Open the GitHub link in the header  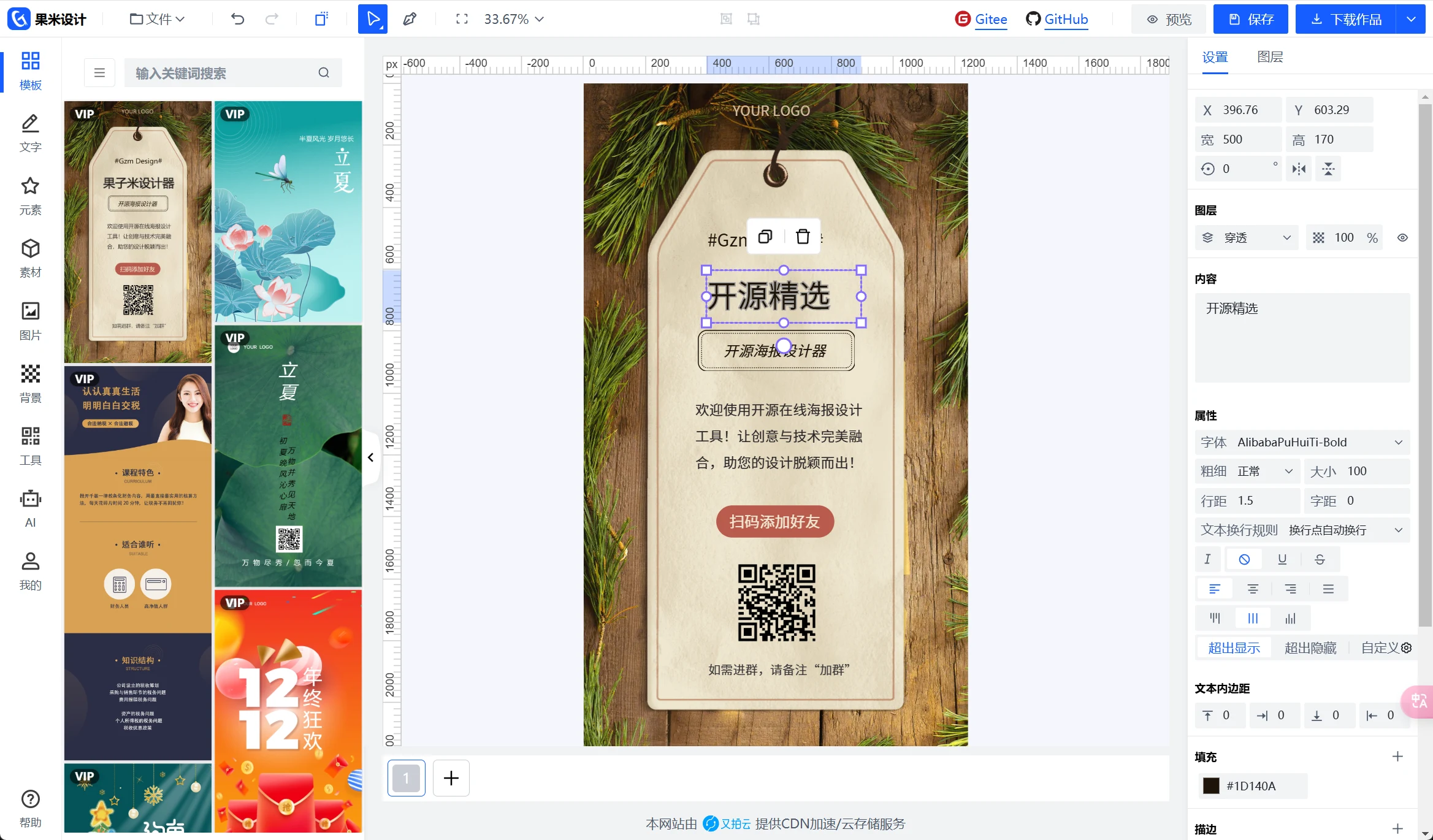click(1057, 19)
